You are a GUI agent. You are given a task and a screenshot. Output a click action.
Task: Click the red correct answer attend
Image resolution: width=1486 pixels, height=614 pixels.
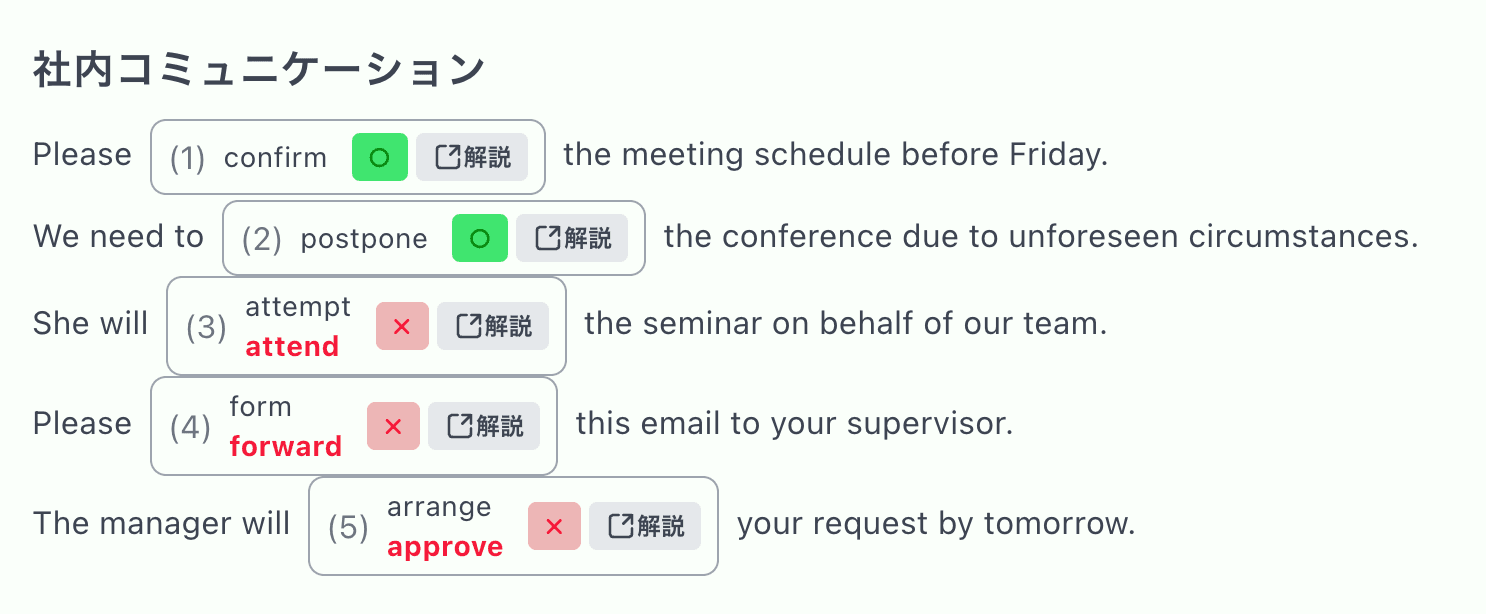click(x=292, y=347)
